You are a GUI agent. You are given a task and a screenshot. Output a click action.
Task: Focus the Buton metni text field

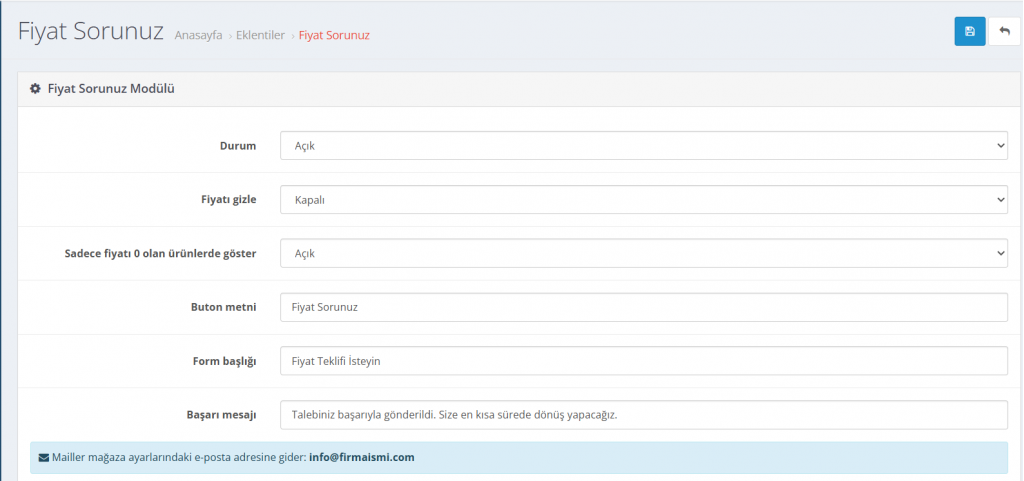(x=643, y=307)
